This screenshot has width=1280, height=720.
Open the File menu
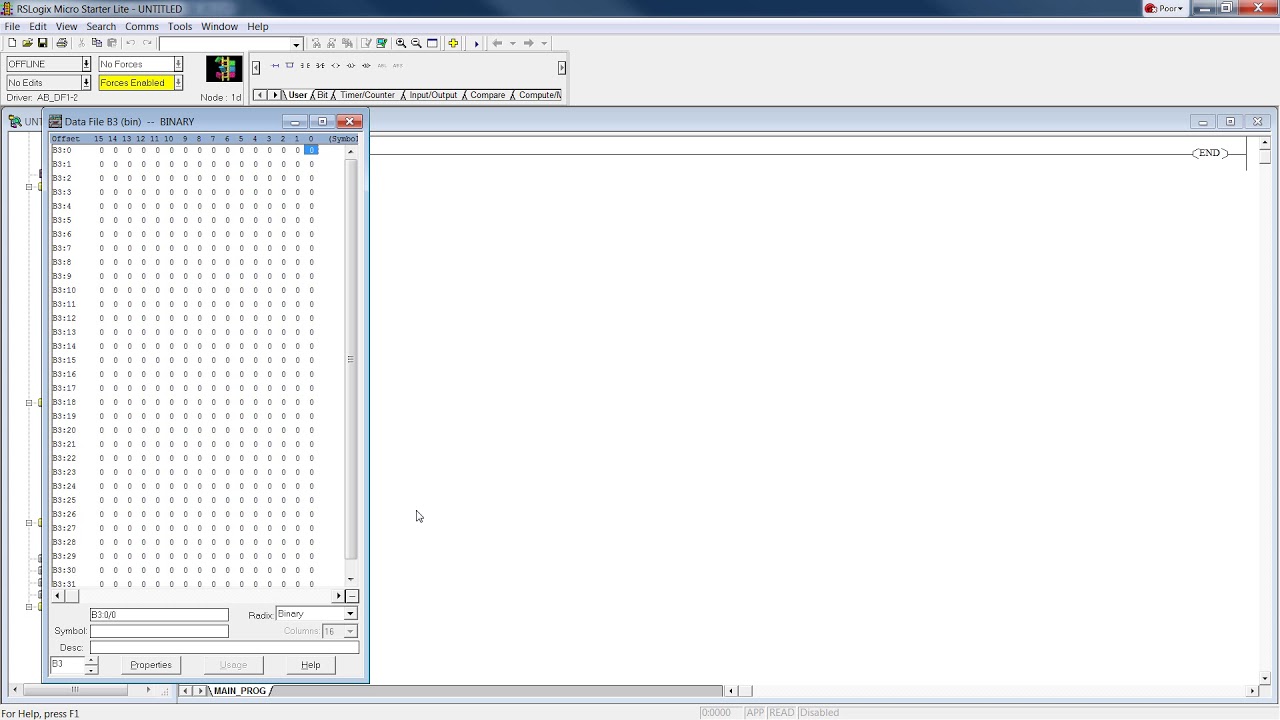(12, 26)
